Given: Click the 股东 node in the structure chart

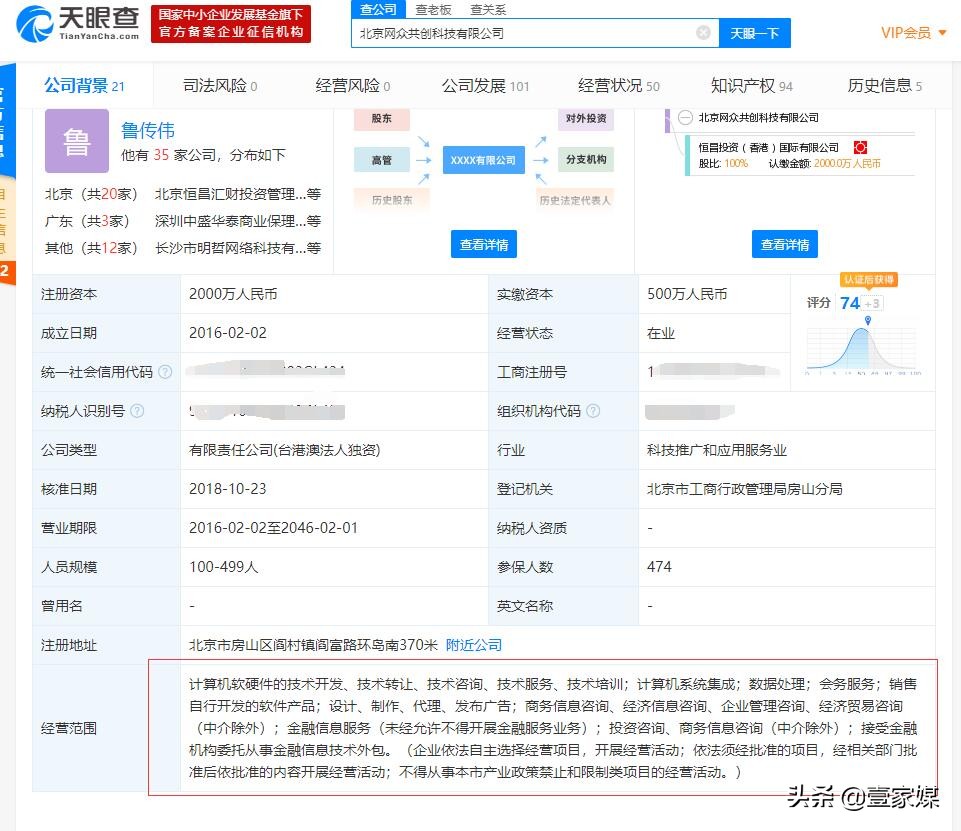Looking at the screenshot, I should [x=380, y=119].
